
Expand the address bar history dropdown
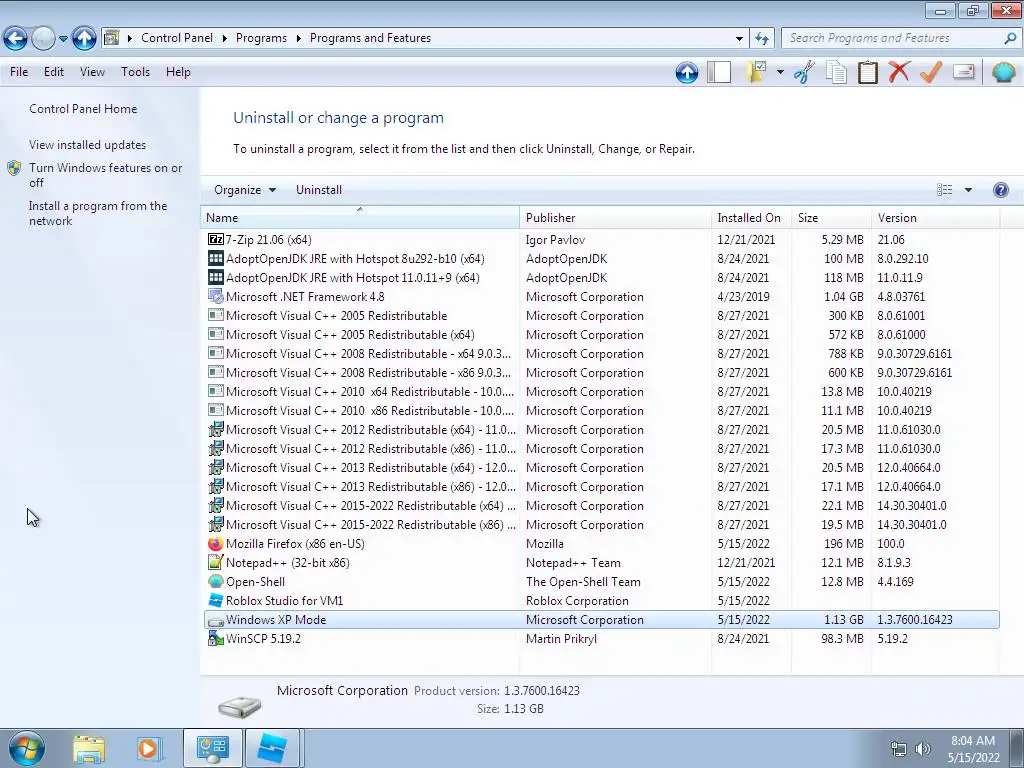pyautogui.click(x=739, y=39)
